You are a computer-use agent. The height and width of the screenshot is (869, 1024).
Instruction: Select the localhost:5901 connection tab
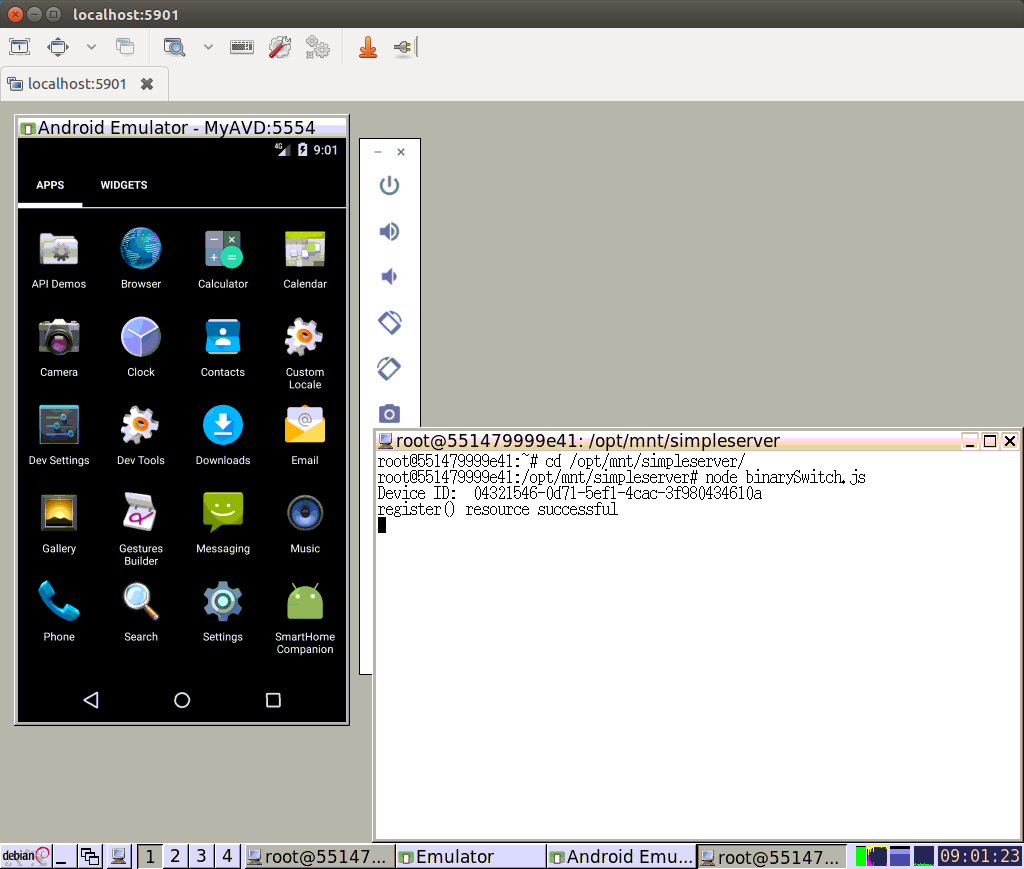click(78, 84)
